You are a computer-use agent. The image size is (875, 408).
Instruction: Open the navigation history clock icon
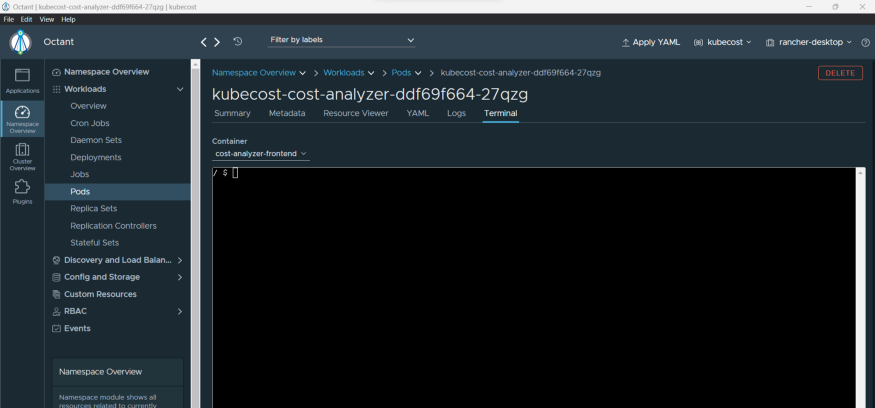(237, 42)
